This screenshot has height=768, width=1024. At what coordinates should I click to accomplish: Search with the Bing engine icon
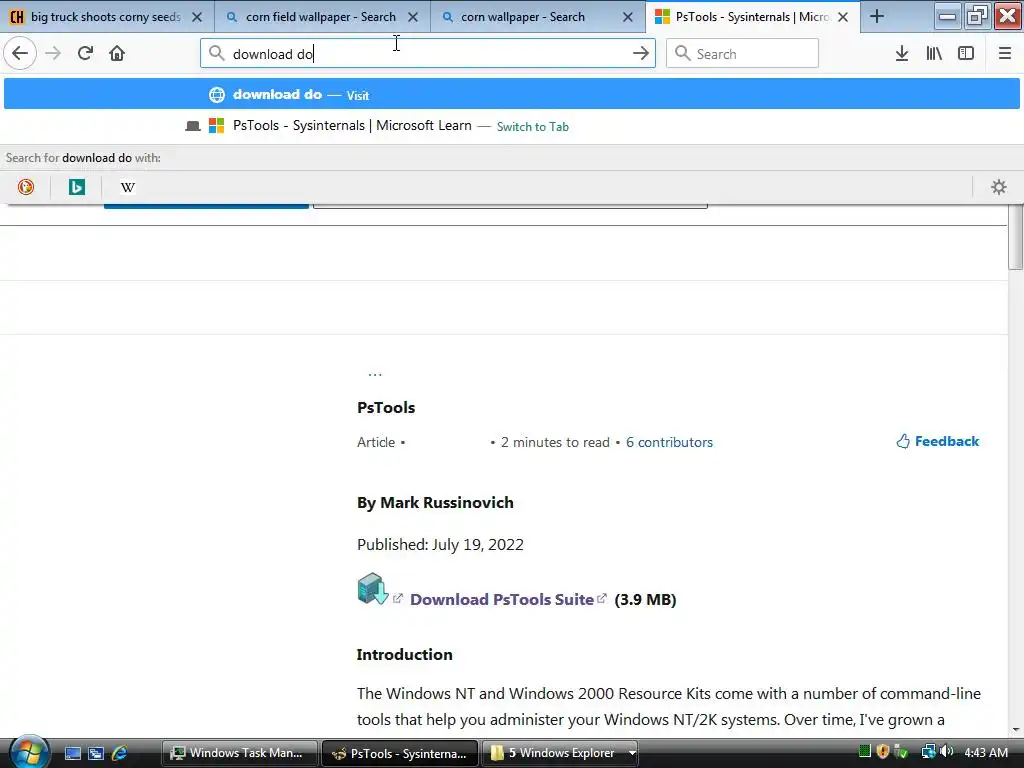(77, 187)
